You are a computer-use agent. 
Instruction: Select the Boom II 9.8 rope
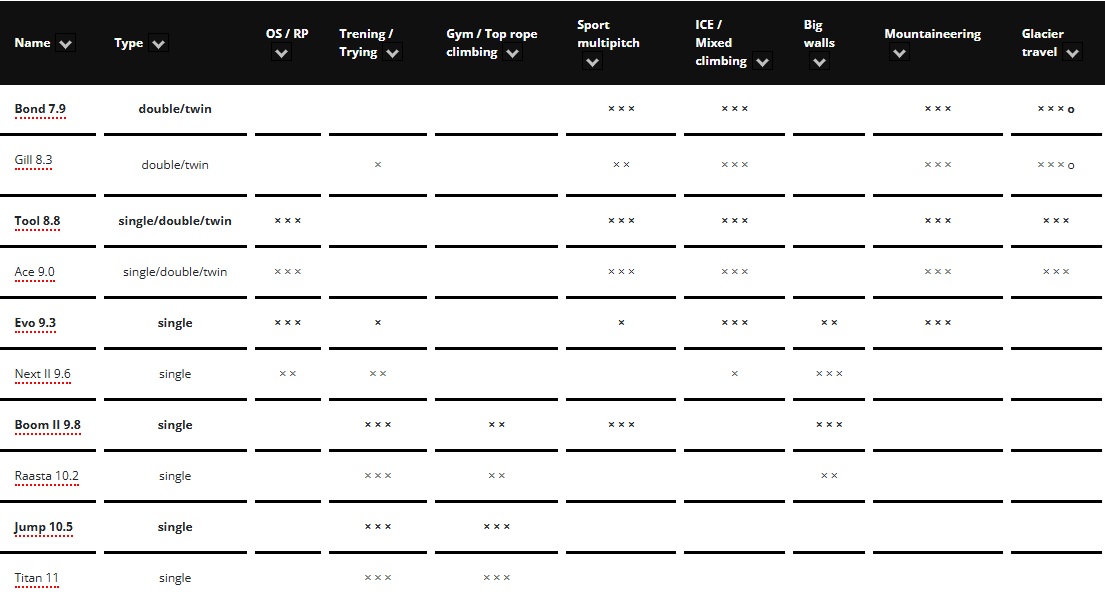[x=48, y=425]
